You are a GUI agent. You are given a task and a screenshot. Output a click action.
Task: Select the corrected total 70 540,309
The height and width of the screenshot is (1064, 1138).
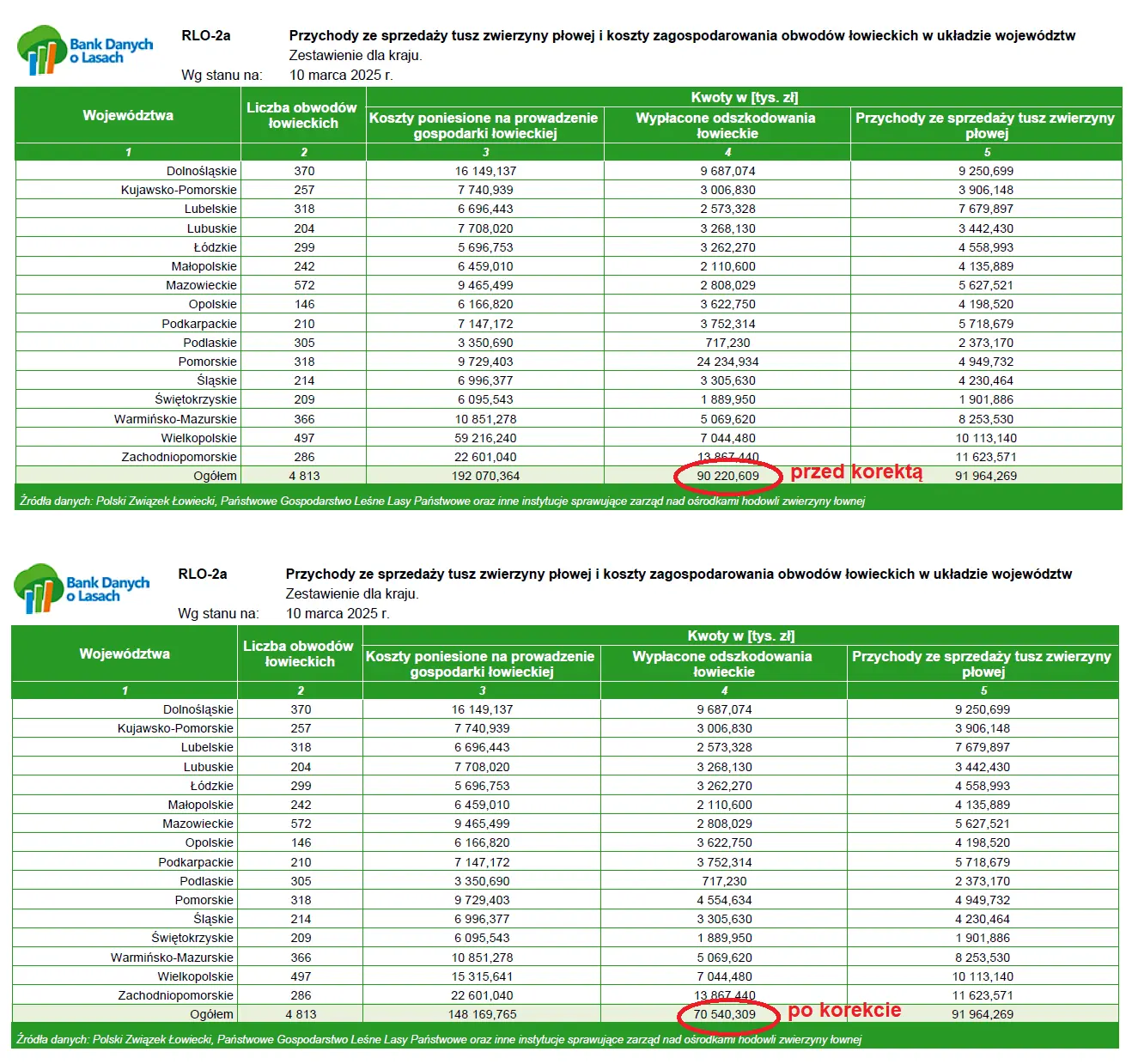(724, 1014)
